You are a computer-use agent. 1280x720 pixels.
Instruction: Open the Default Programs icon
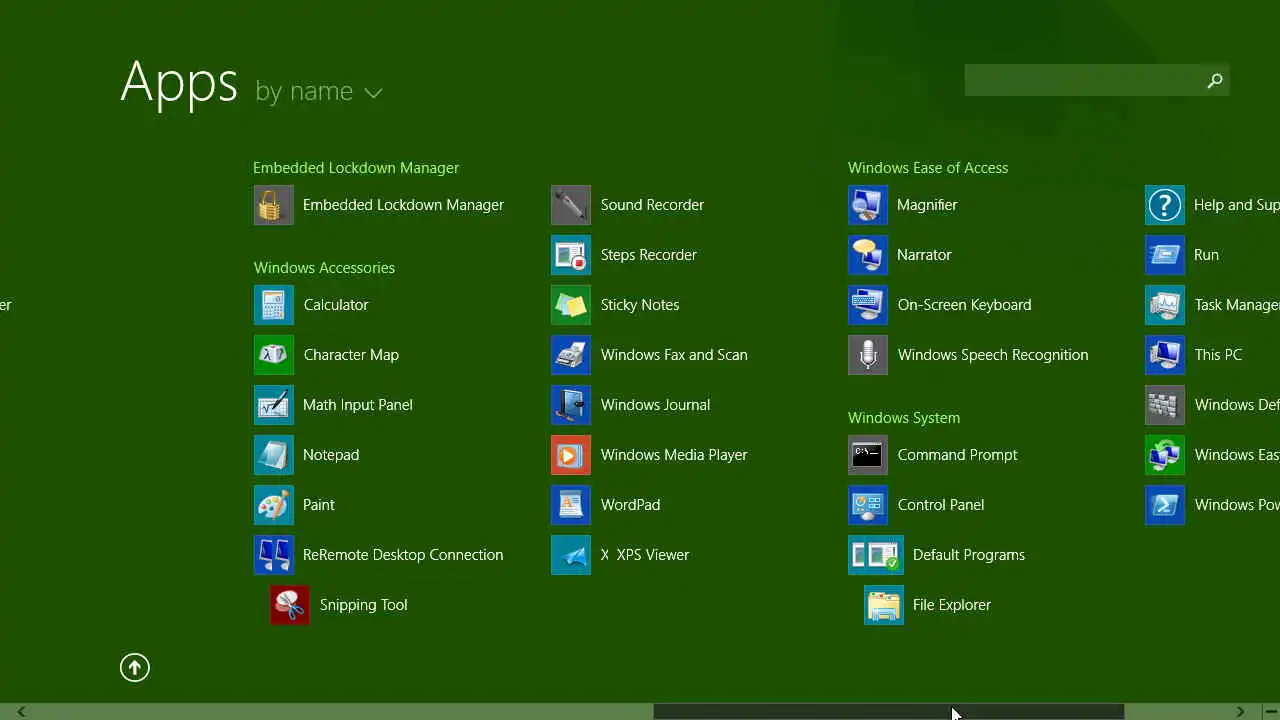pos(876,555)
